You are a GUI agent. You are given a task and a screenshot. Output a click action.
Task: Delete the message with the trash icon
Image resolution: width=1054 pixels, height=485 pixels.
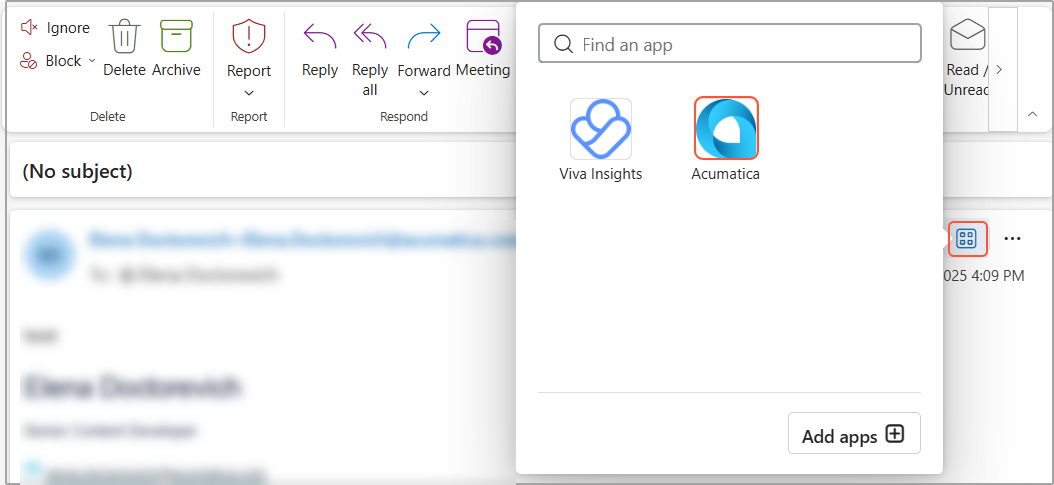(x=124, y=36)
